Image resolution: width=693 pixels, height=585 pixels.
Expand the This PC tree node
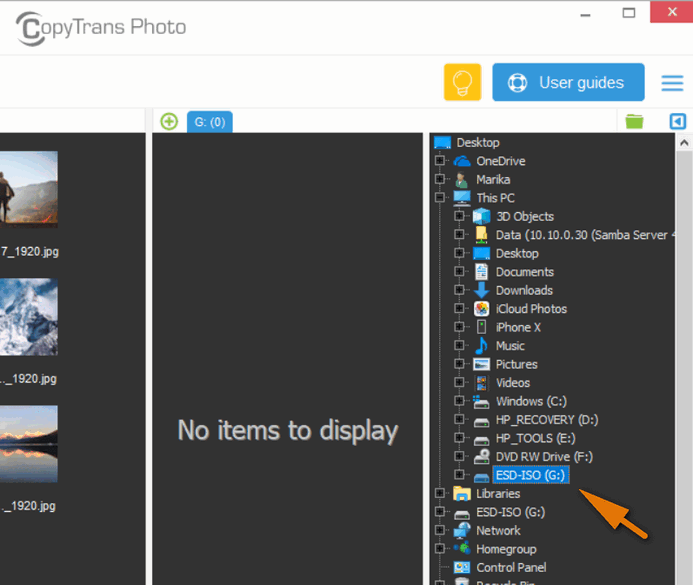[440, 198]
